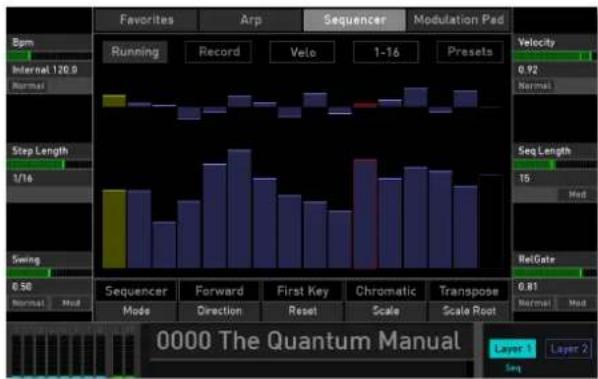Click the Scale label button
This screenshot has height=379, width=598.
click(386, 311)
